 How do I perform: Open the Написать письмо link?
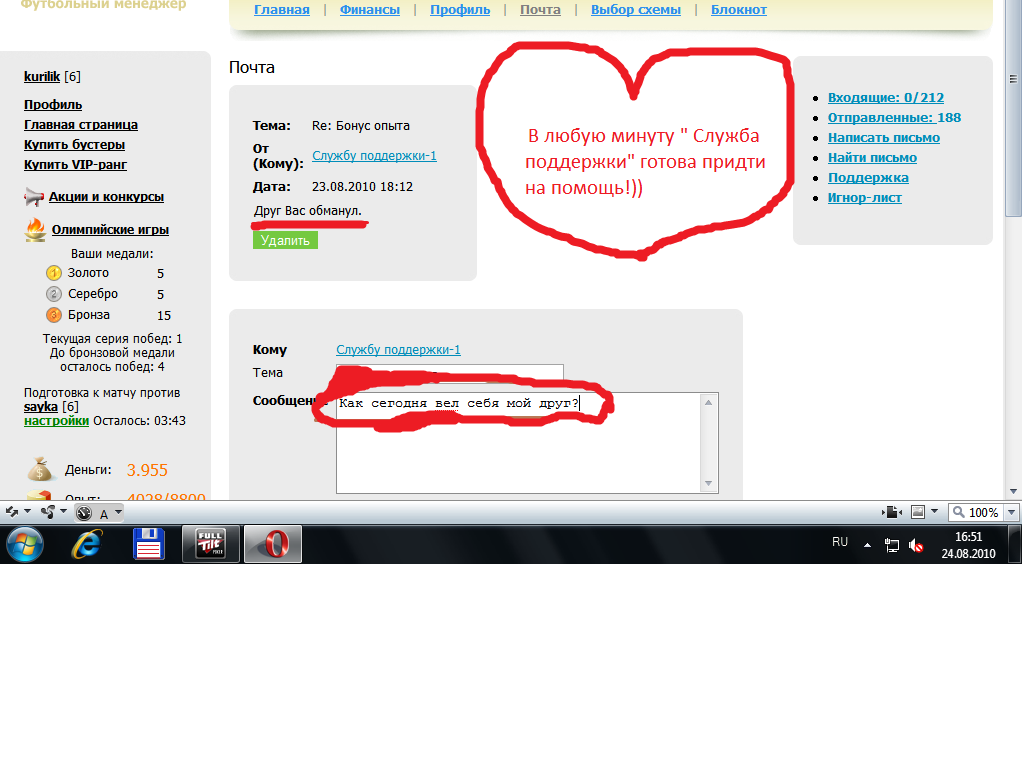coord(883,138)
